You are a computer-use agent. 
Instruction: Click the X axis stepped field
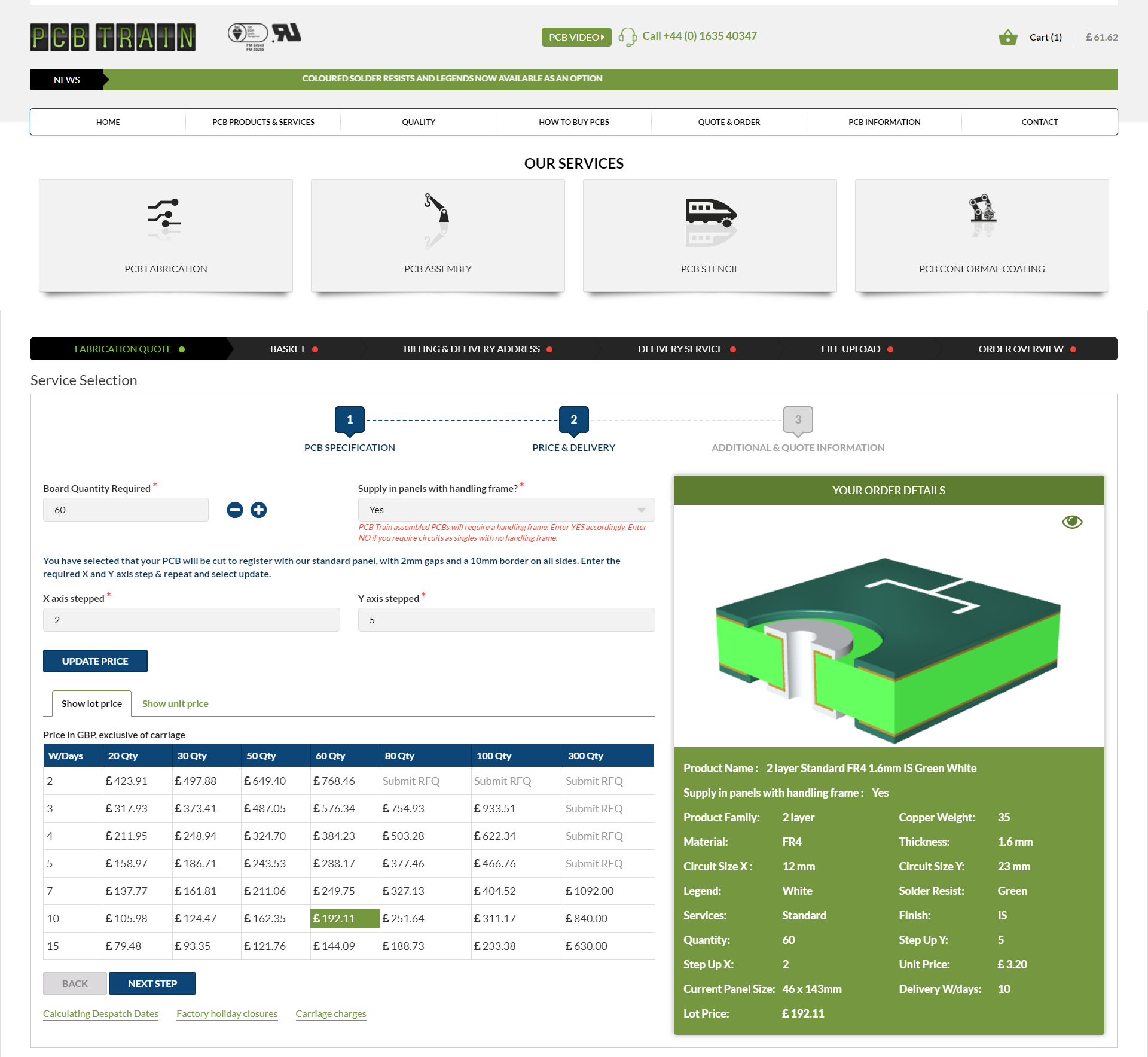(191, 620)
